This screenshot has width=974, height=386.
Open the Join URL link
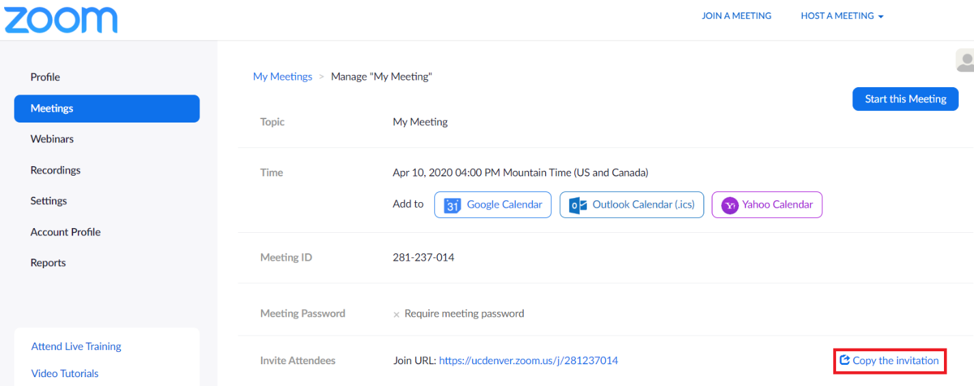pos(529,360)
